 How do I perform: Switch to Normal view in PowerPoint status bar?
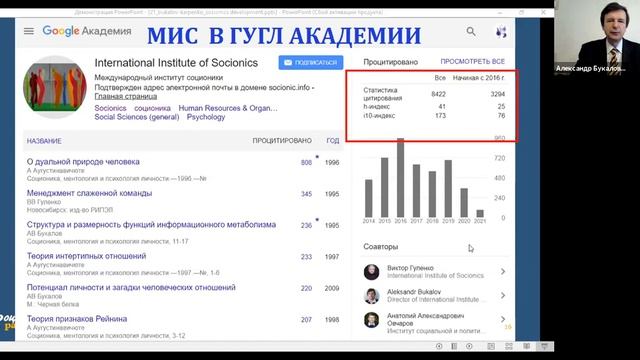point(491,346)
